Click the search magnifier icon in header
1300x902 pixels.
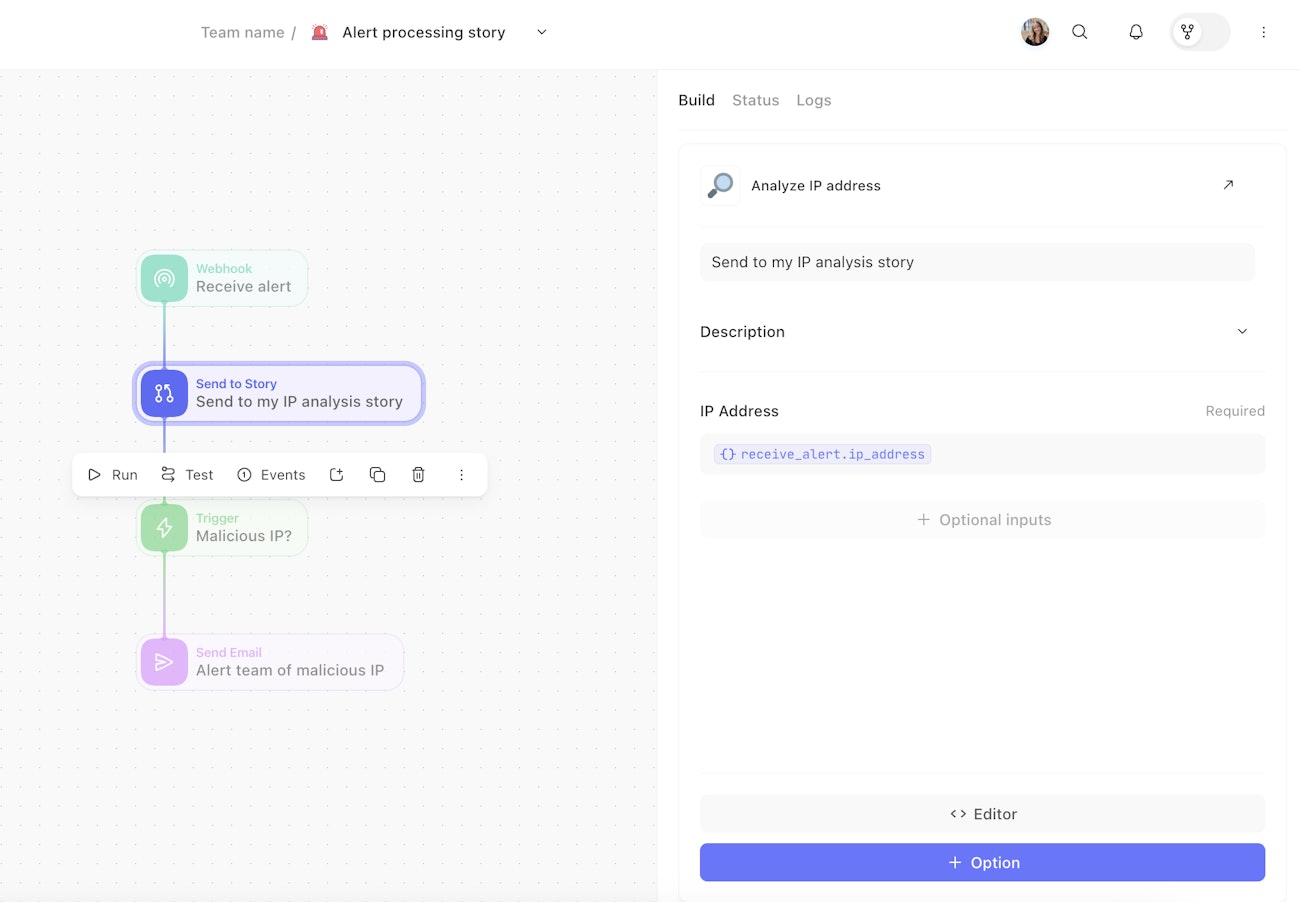1080,32
